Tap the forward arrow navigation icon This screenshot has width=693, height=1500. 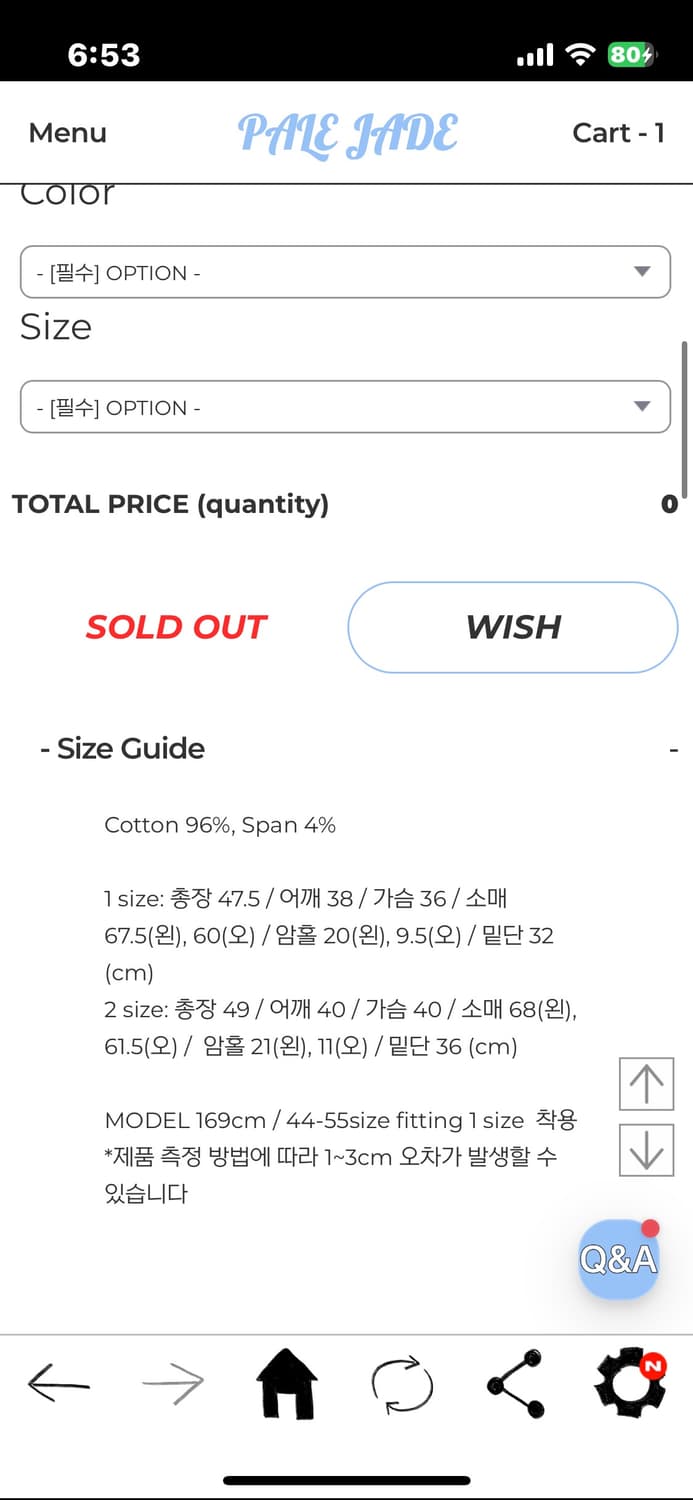(x=173, y=1384)
